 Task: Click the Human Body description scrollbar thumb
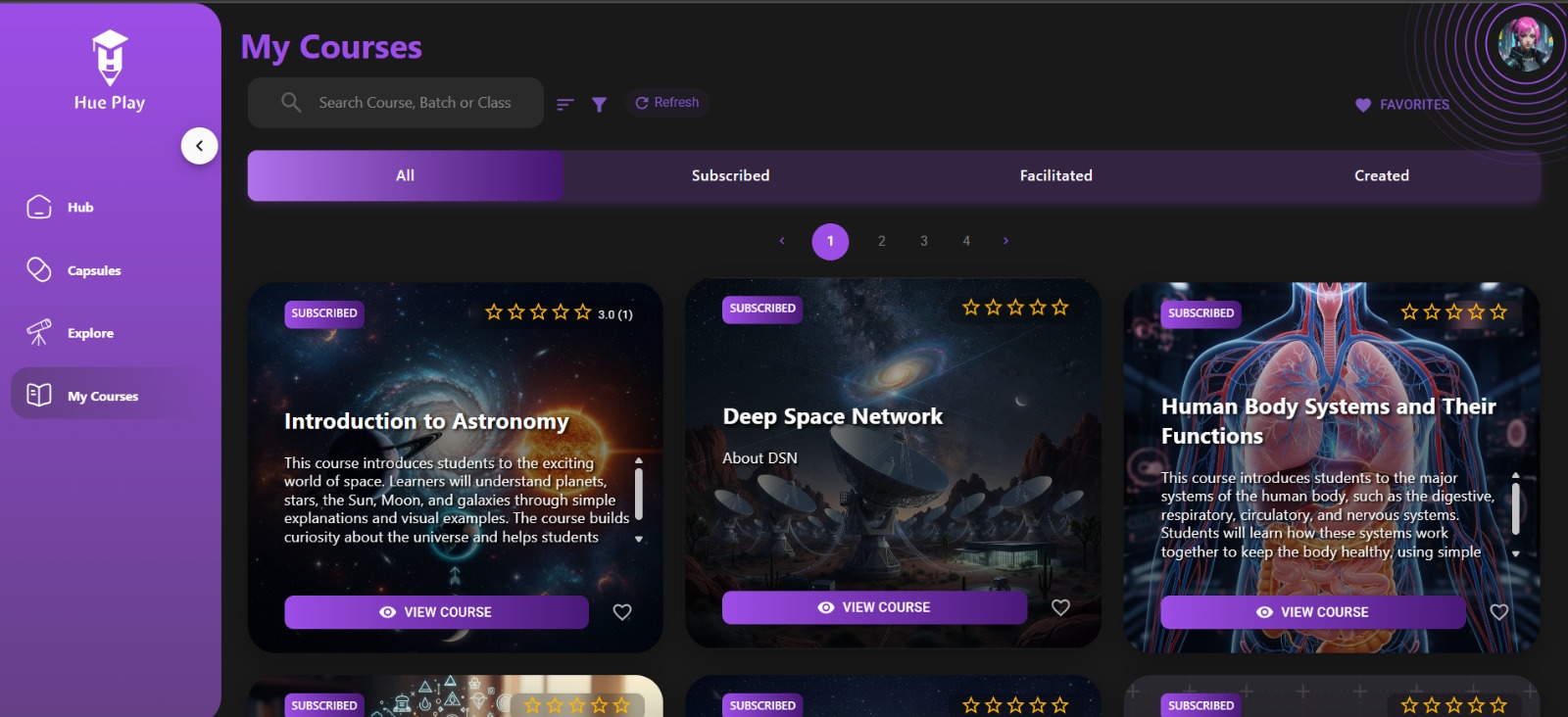coord(1516,508)
